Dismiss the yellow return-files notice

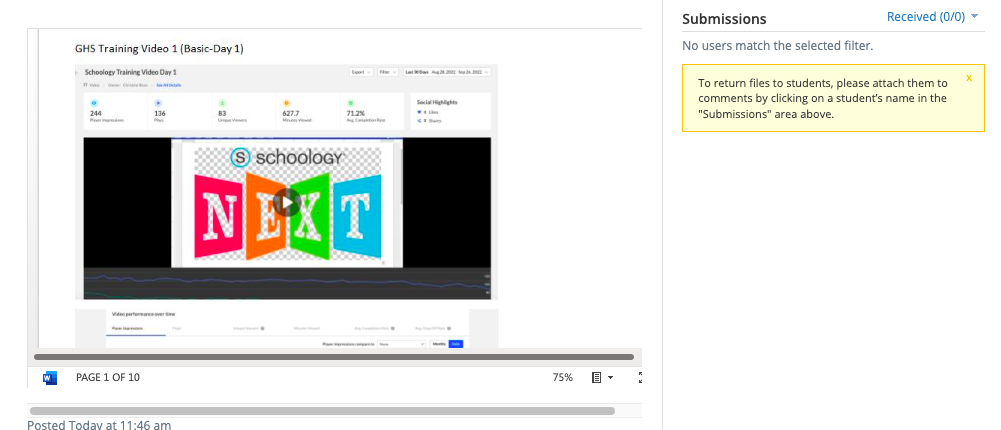coord(968,78)
